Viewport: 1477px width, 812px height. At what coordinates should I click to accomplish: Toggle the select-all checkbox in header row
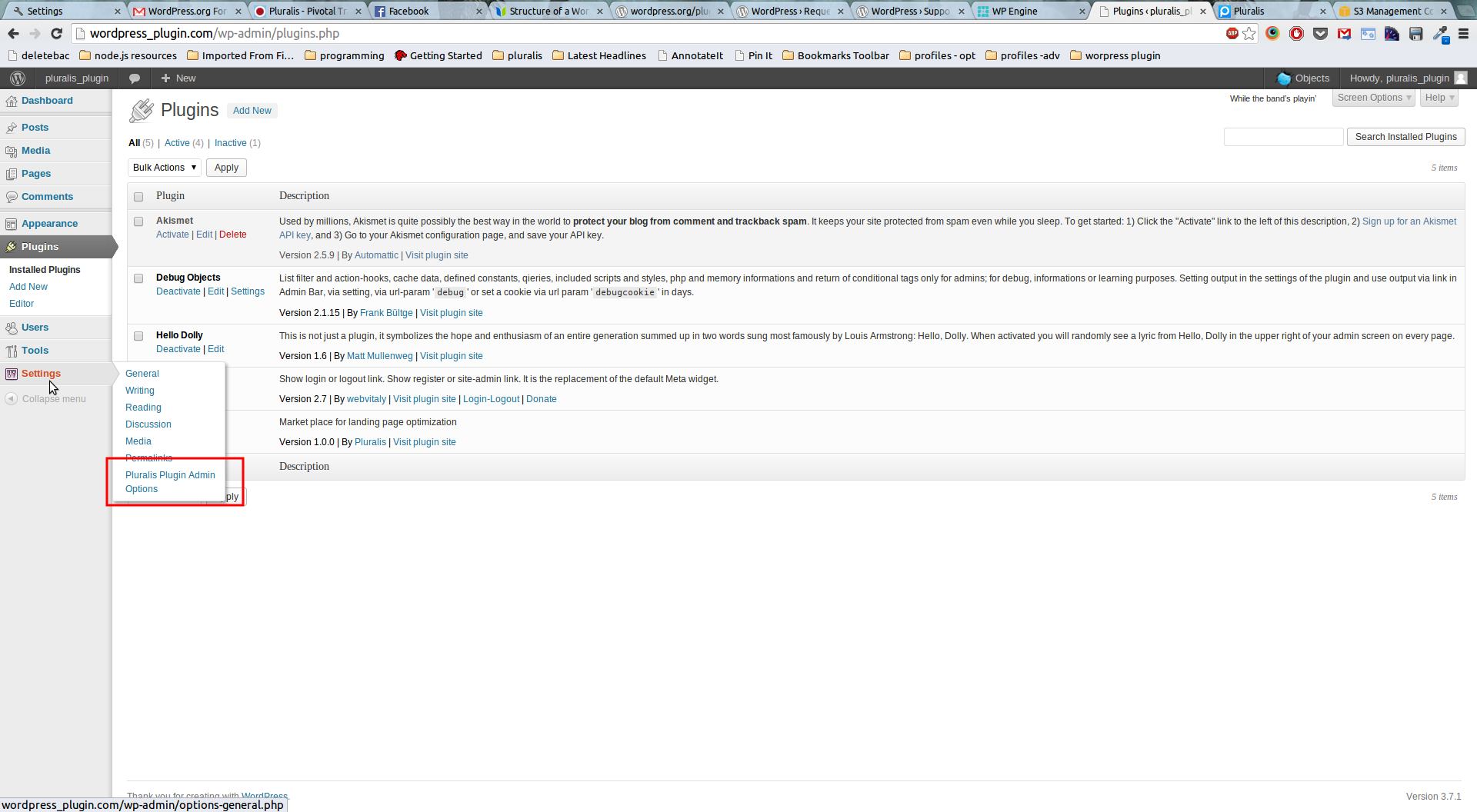coord(138,197)
